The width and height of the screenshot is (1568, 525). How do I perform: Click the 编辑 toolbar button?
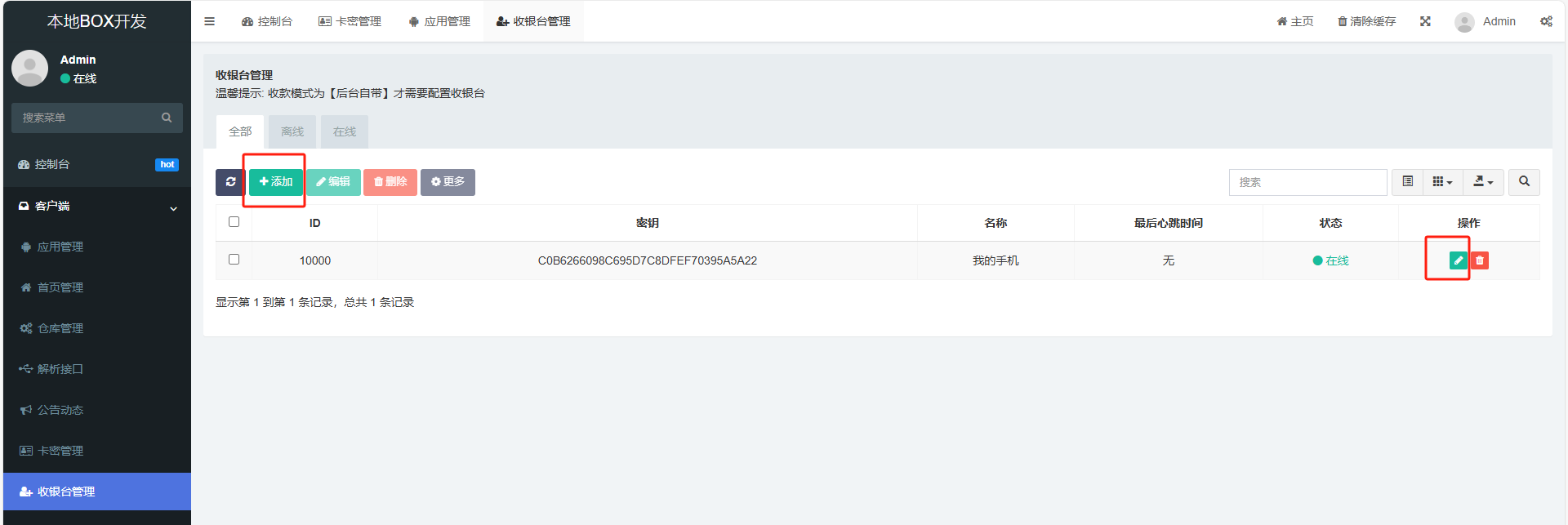pos(333,182)
